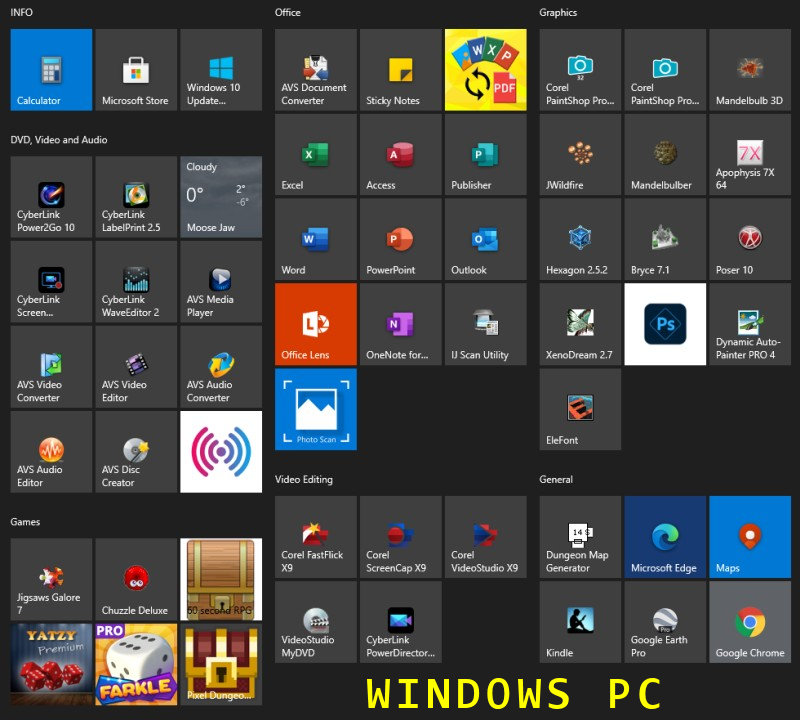Open Sticky Notes tile

pyautogui.click(x=401, y=69)
